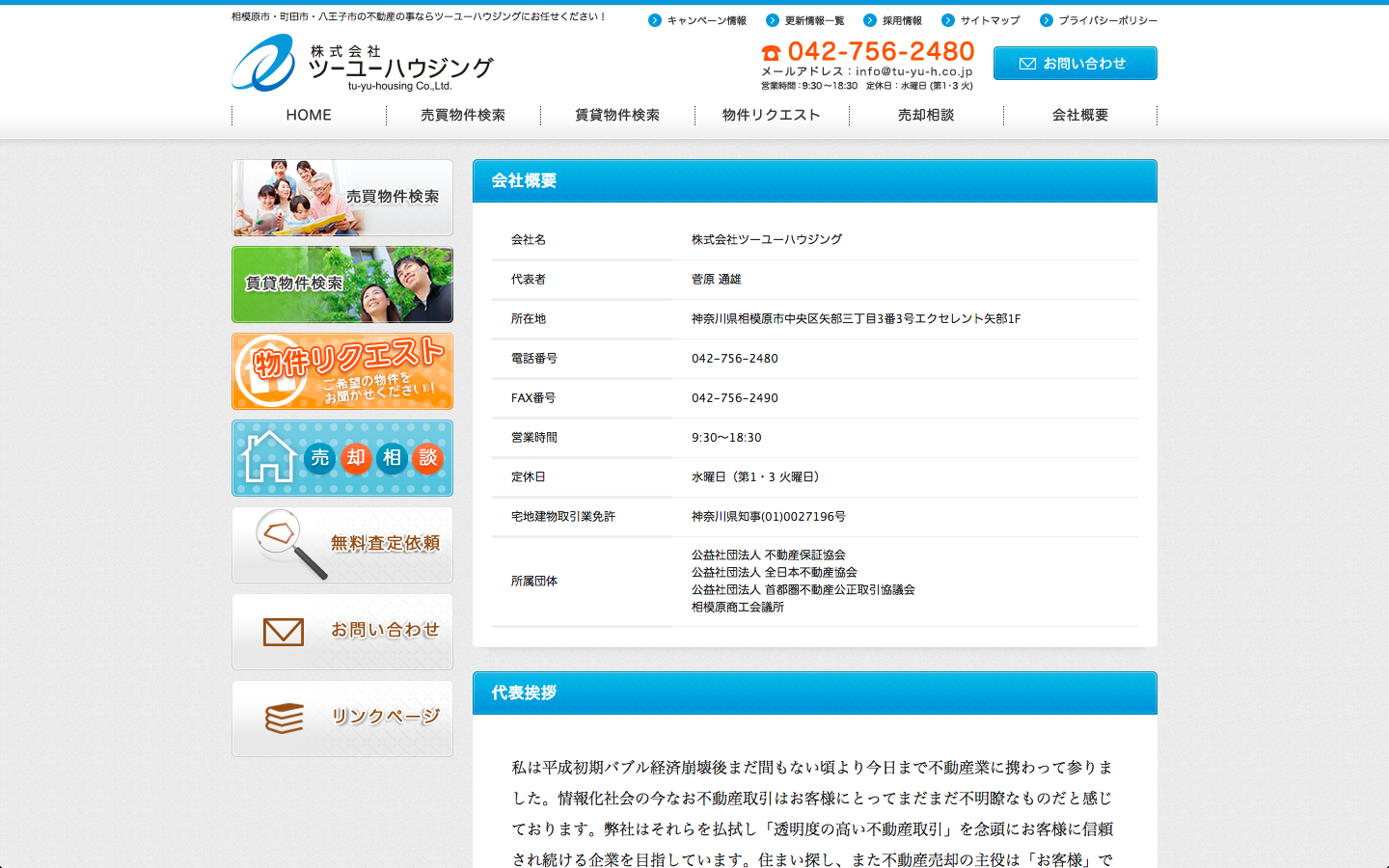Click the 宅地建物取引業免許 row label
This screenshot has height=868, width=1389.
click(x=563, y=516)
